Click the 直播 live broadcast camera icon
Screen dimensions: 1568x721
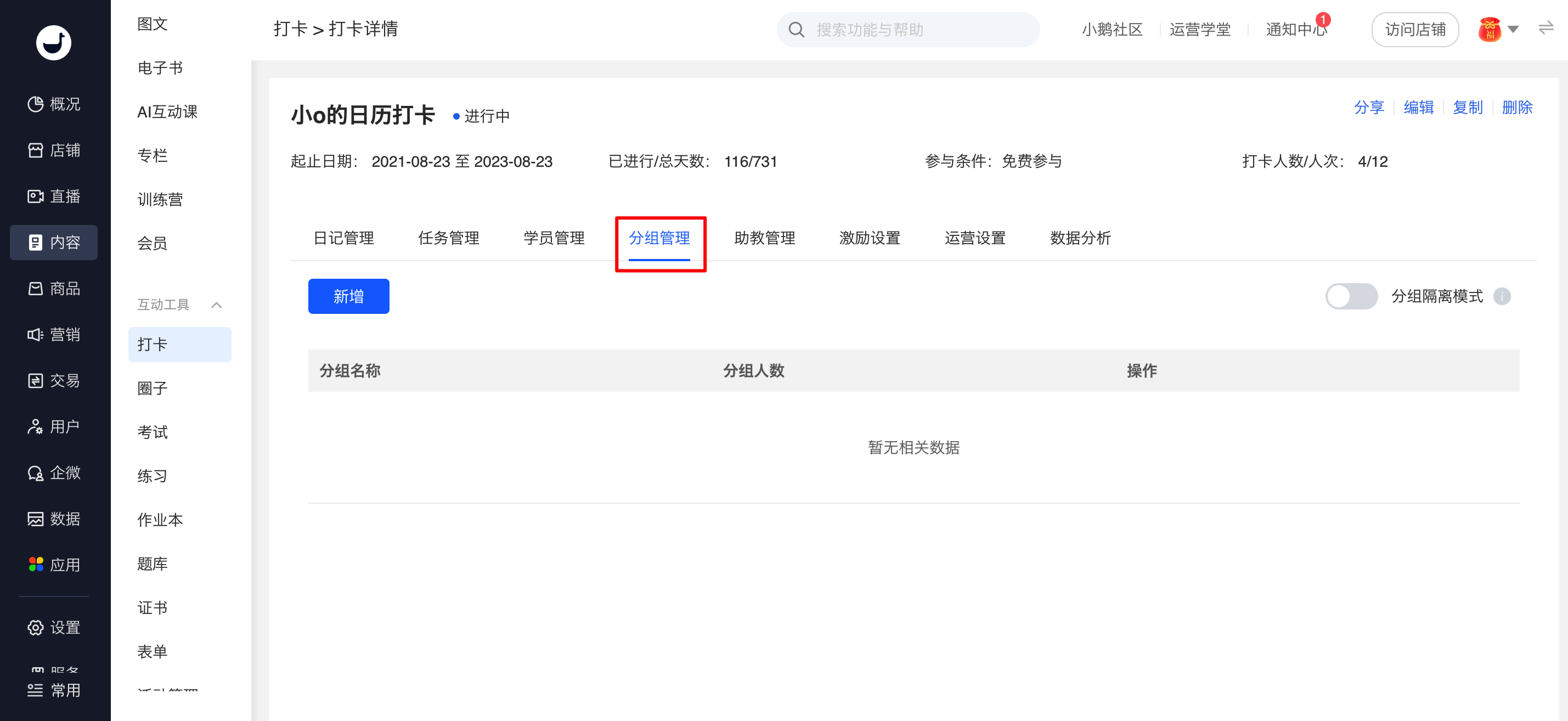[x=35, y=196]
